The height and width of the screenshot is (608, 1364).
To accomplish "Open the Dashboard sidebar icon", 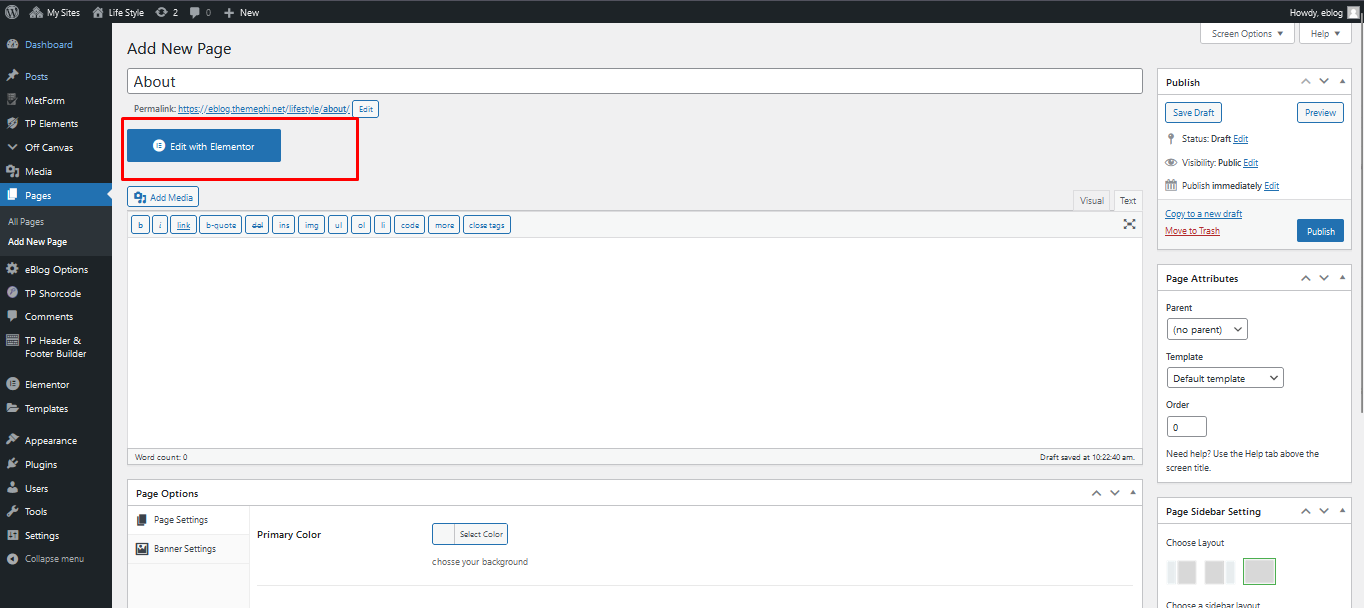I will pos(12,45).
